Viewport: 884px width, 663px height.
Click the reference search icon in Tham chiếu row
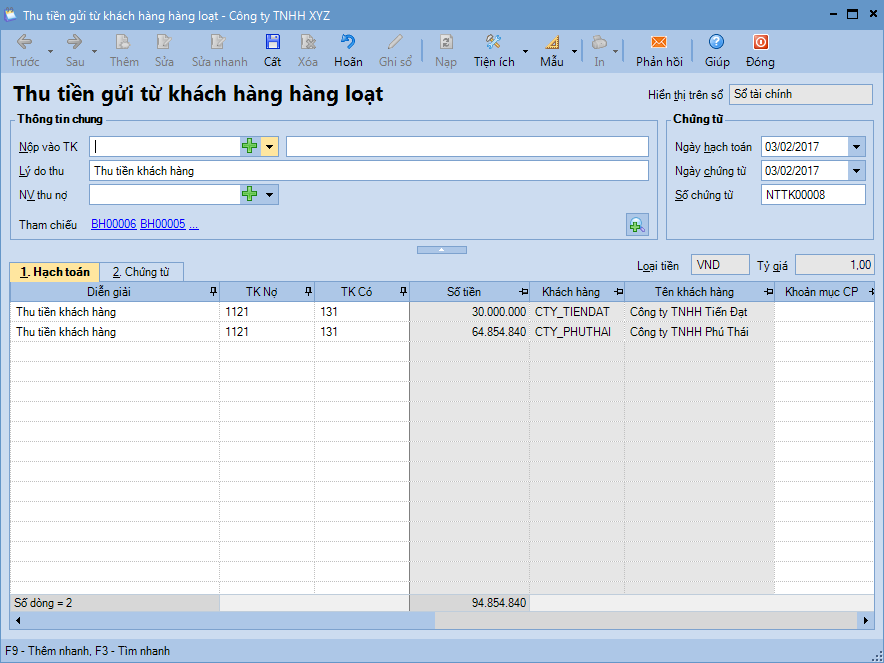click(637, 225)
